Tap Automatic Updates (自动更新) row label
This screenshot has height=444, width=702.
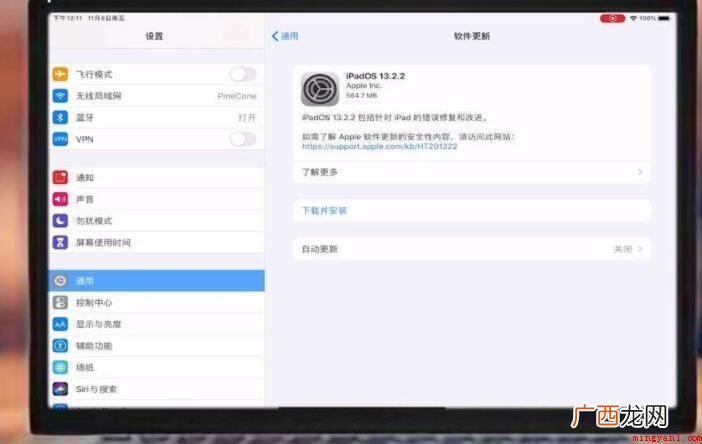click(x=320, y=249)
